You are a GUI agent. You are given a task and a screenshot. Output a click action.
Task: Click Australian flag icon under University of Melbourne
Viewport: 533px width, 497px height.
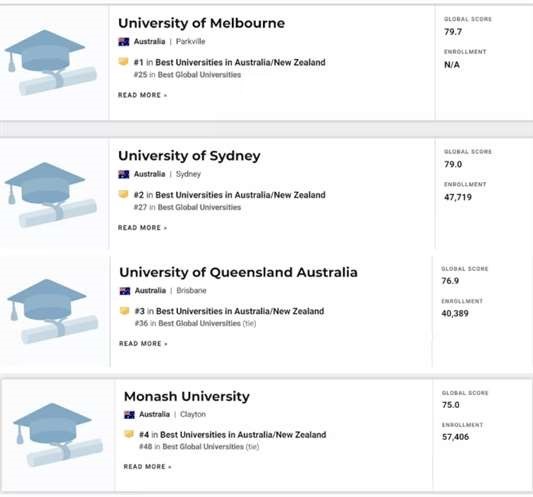pos(124,42)
